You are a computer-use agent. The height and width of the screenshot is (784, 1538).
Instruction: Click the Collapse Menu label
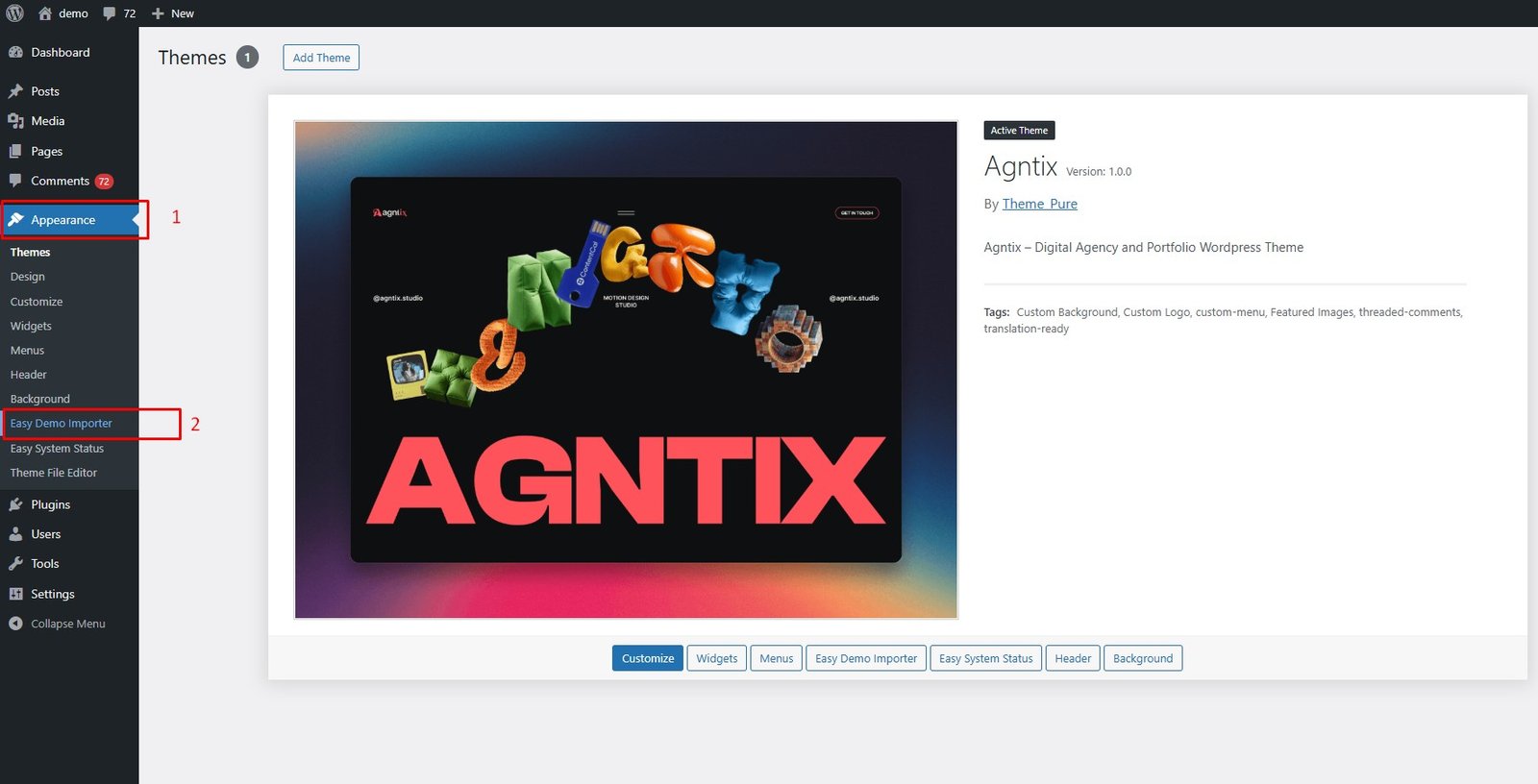coord(68,624)
